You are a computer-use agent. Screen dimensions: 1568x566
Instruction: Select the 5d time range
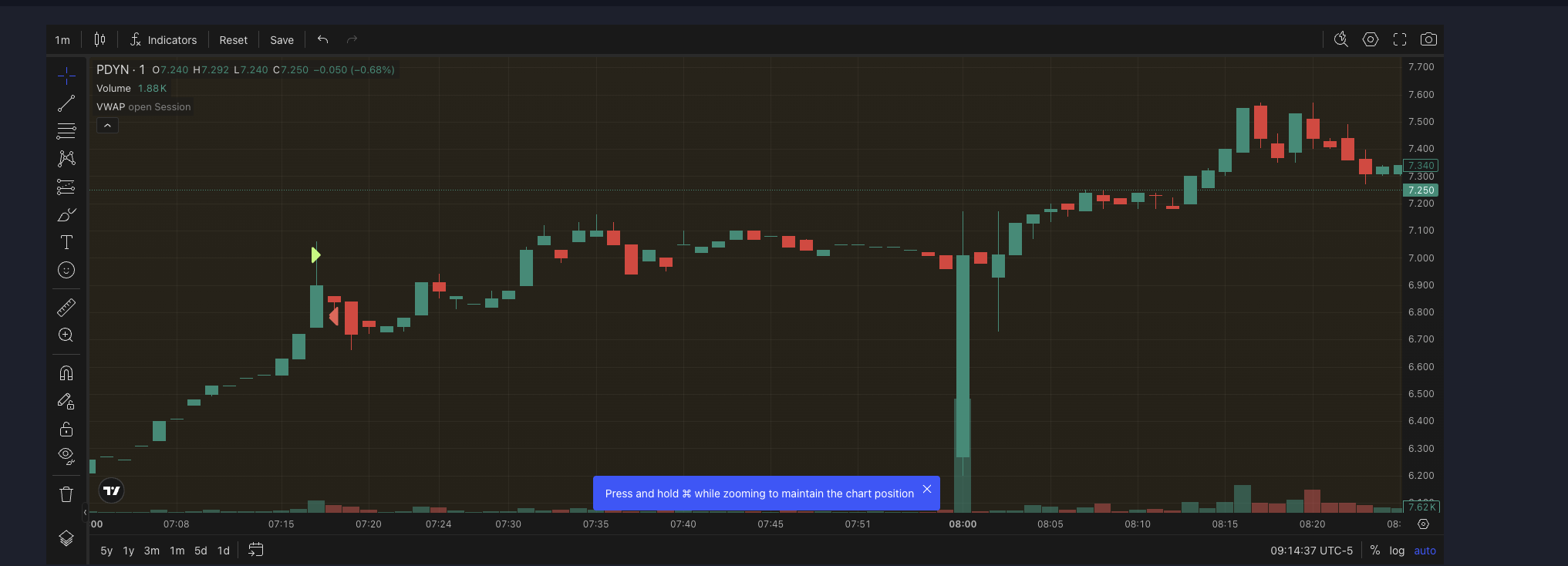pyautogui.click(x=201, y=551)
